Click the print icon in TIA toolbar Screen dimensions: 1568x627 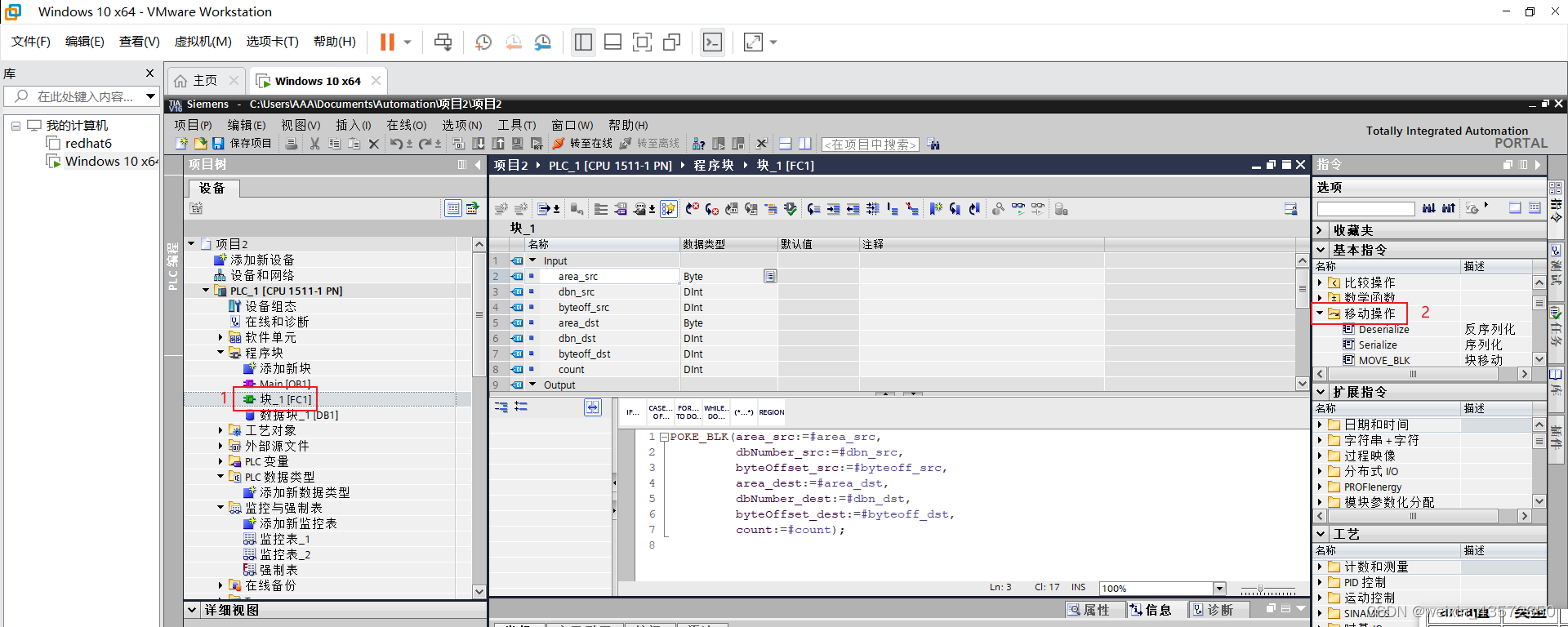point(292,144)
